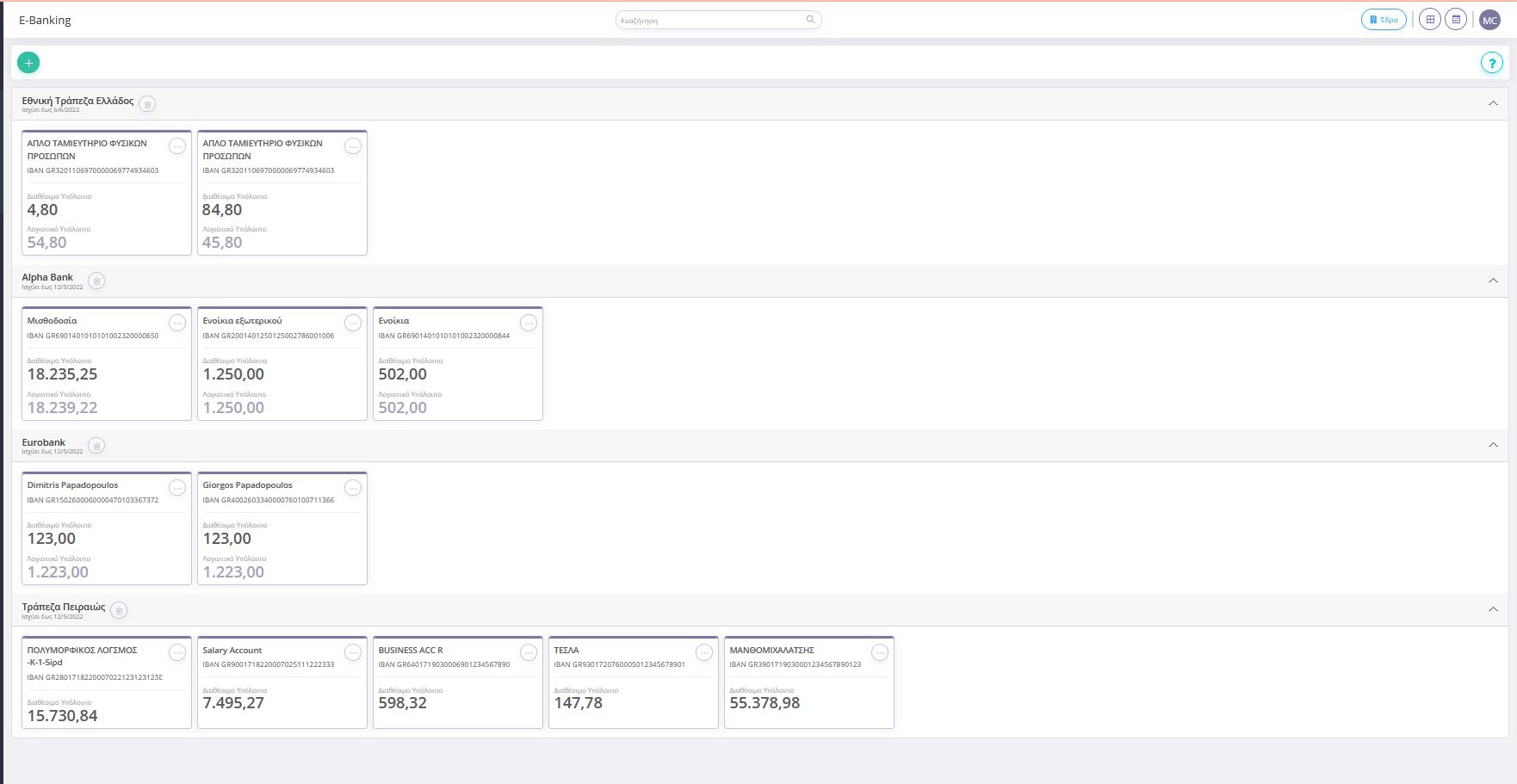Open ellipsis menu on Dimitris Papadopoulos card

pos(177,488)
